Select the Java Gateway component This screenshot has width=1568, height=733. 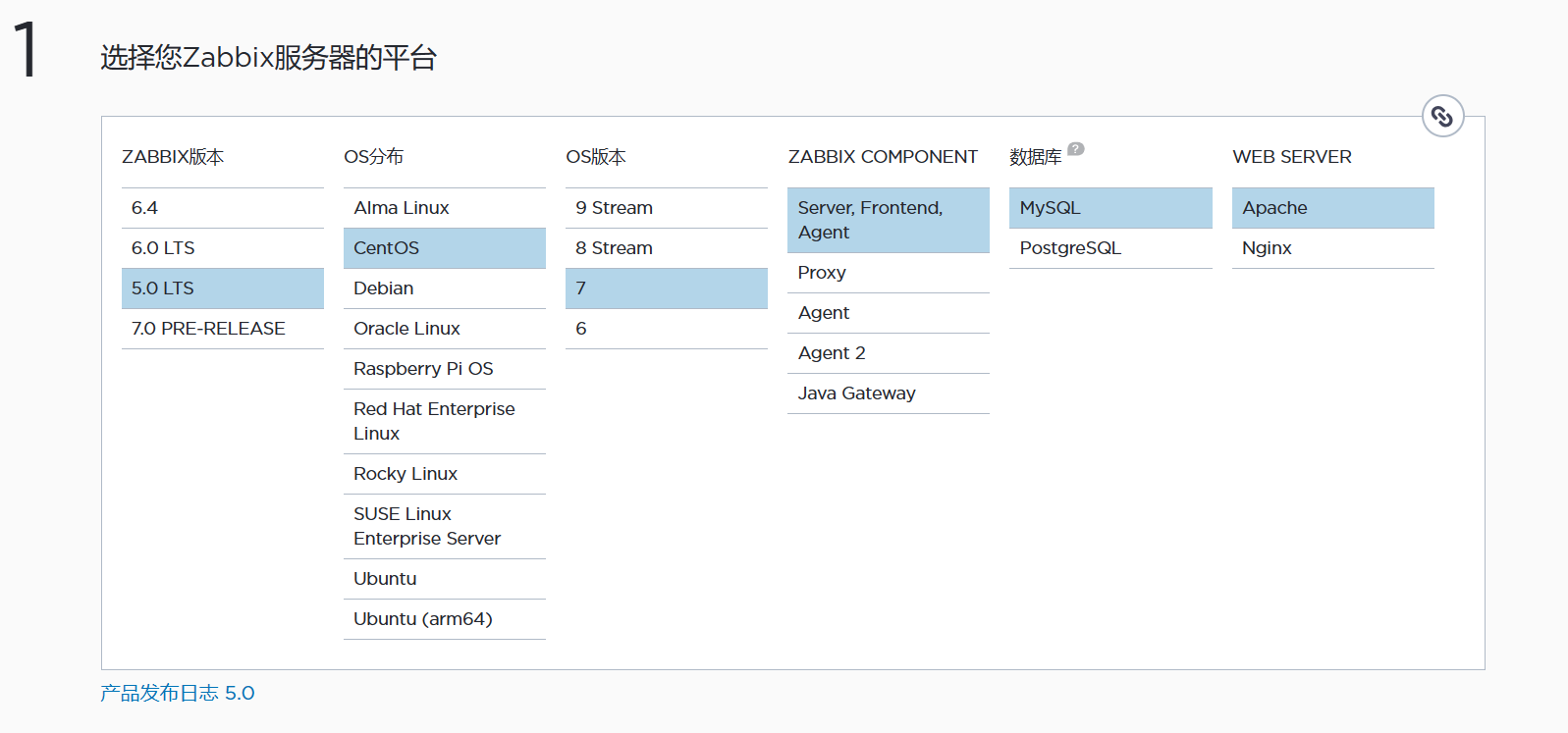click(x=889, y=393)
